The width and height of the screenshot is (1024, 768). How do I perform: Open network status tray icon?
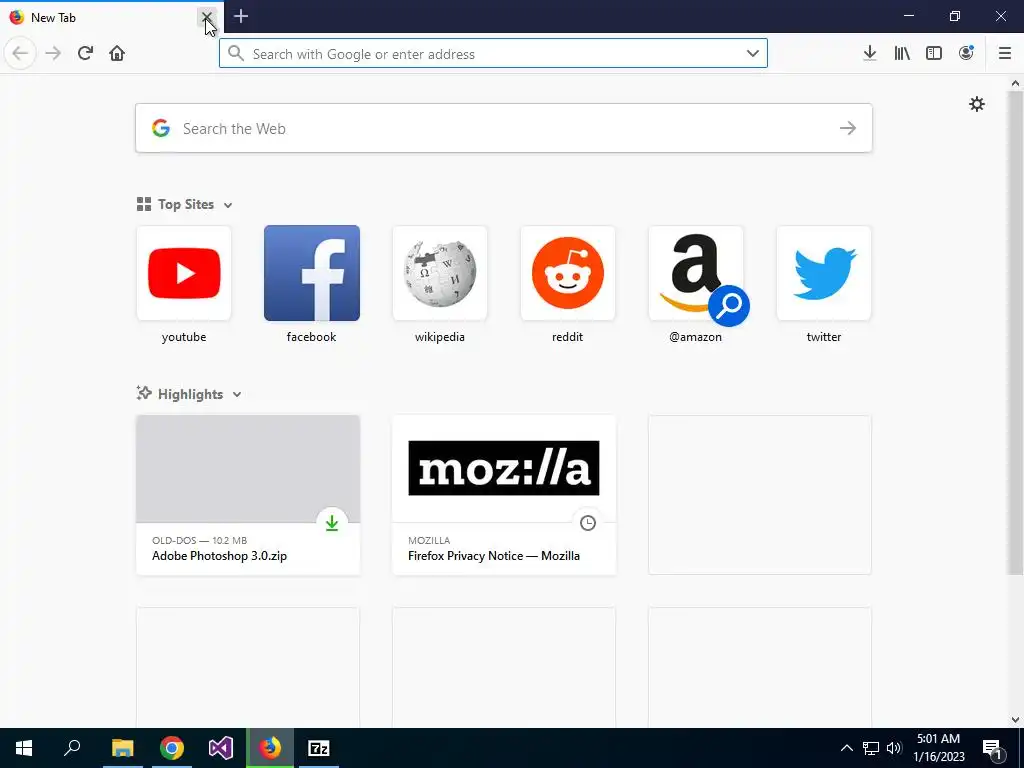point(871,748)
